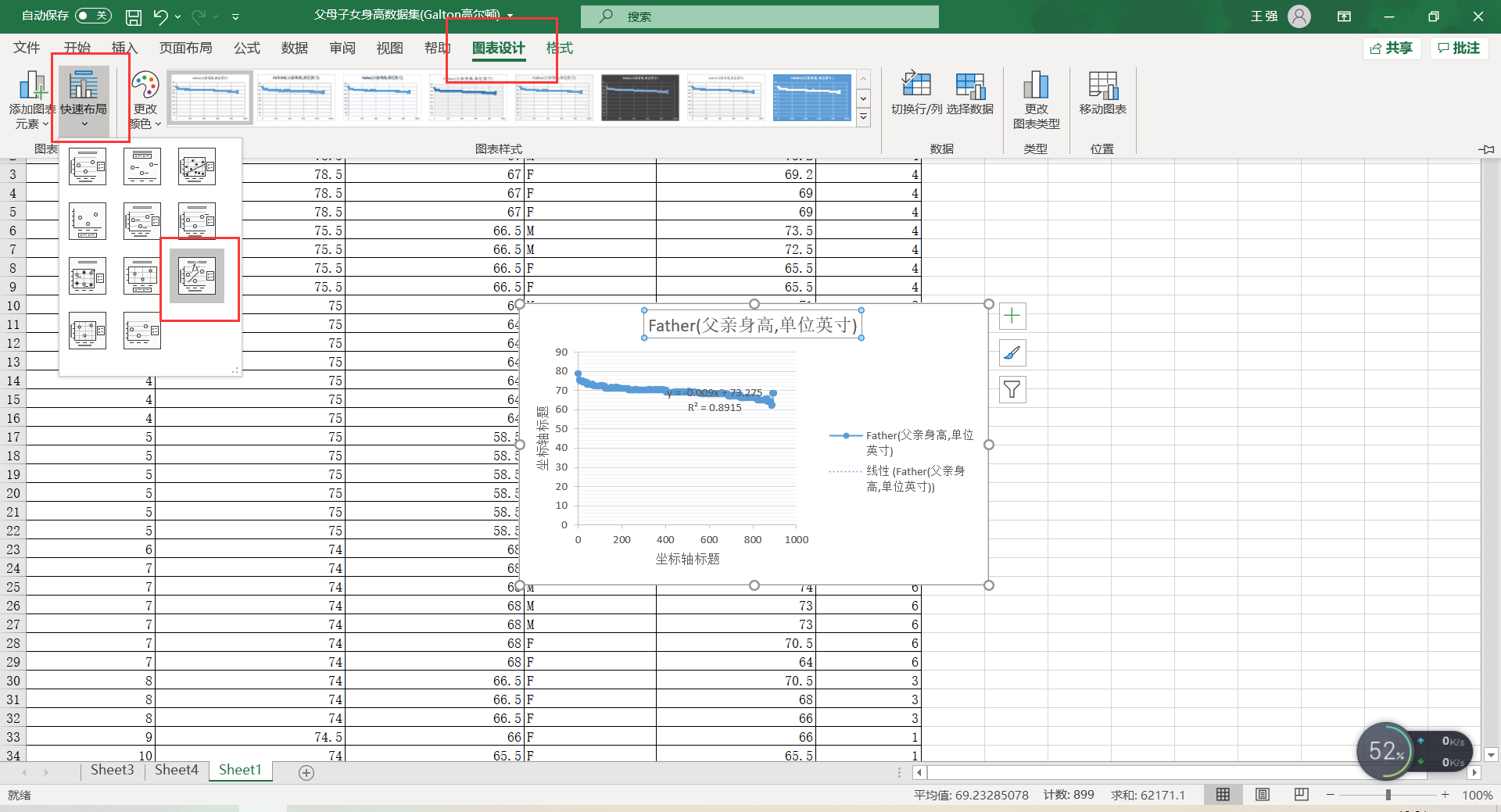
Task: Select the third quick layout in top row
Action: click(x=197, y=166)
